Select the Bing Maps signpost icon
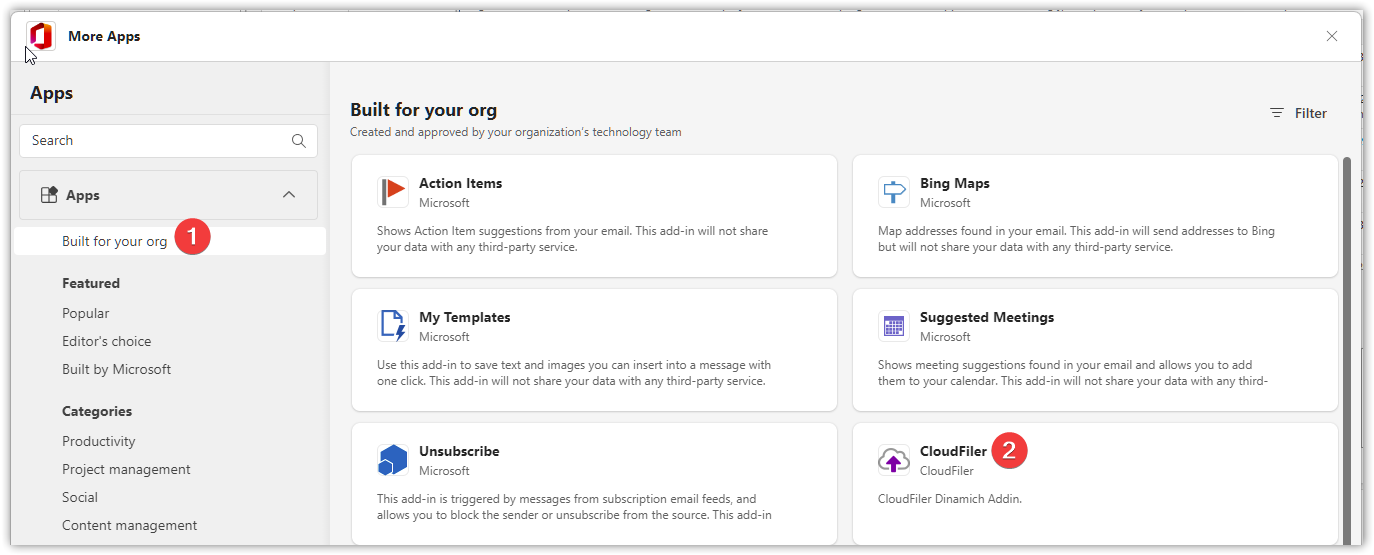Image resolution: width=1374 pixels, height=555 pixels. 894,191
